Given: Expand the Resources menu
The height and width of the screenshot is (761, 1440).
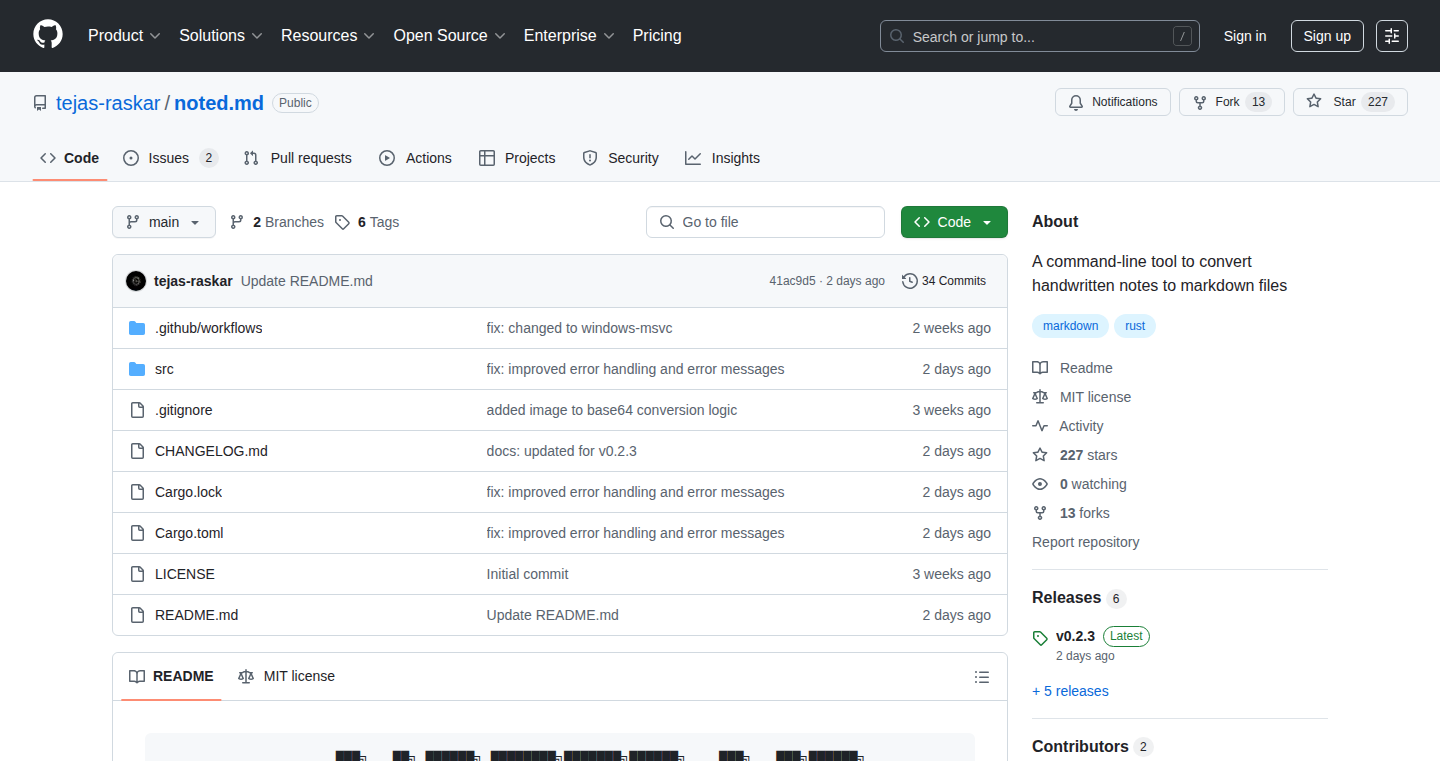Looking at the screenshot, I should click(328, 36).
